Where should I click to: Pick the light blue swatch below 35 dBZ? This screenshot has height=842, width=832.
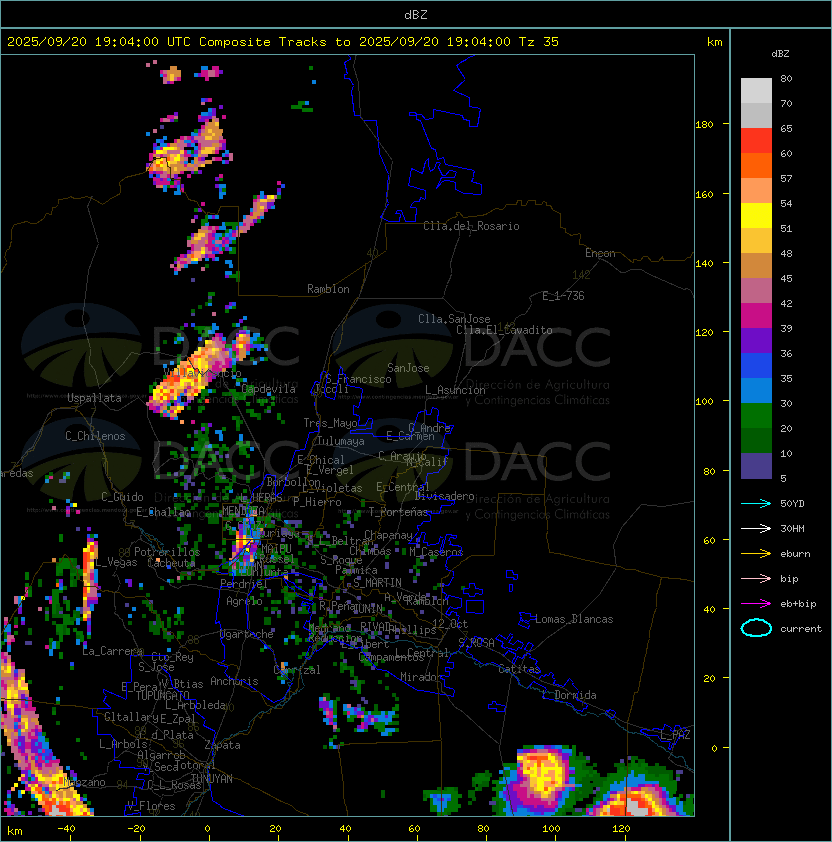[756, 390]
